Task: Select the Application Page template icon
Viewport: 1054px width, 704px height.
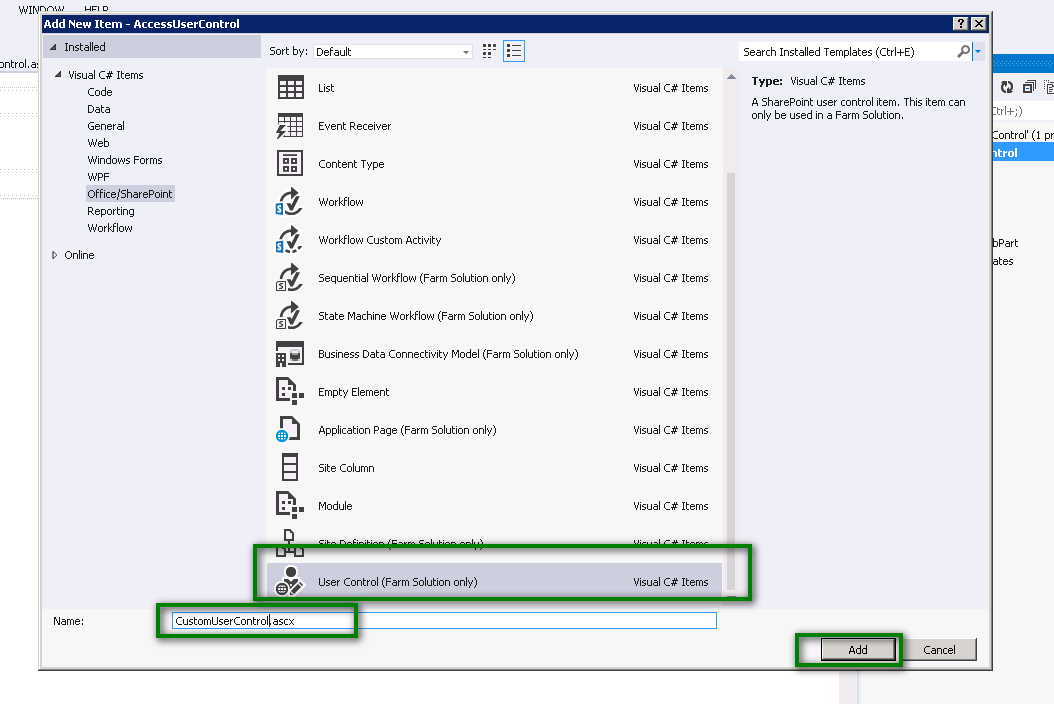Action: pos(290,429)
